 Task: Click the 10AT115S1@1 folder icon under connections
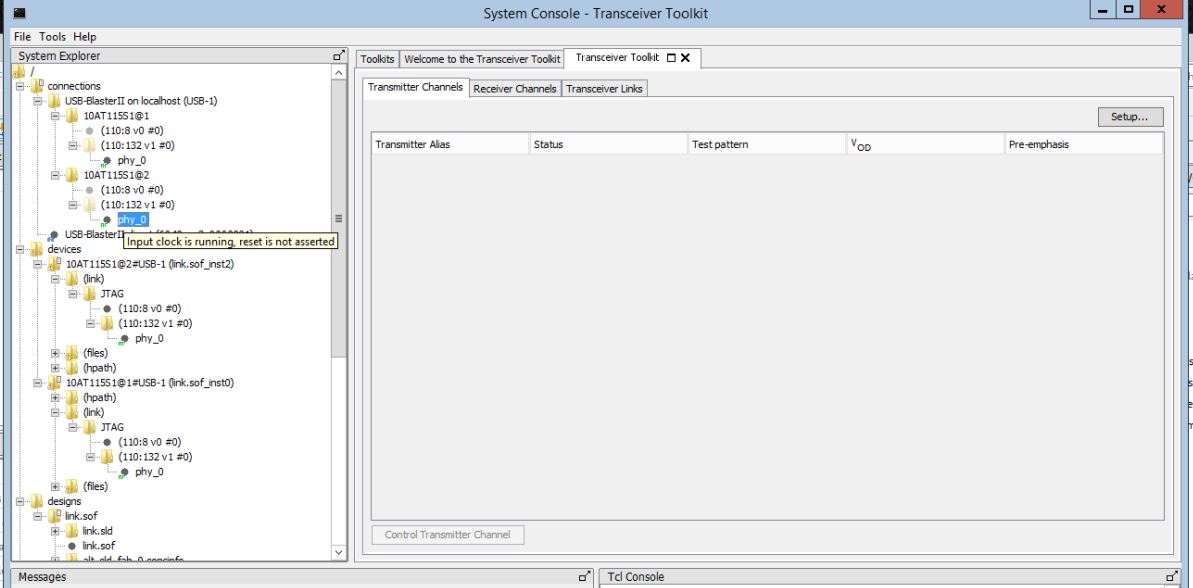72,116
